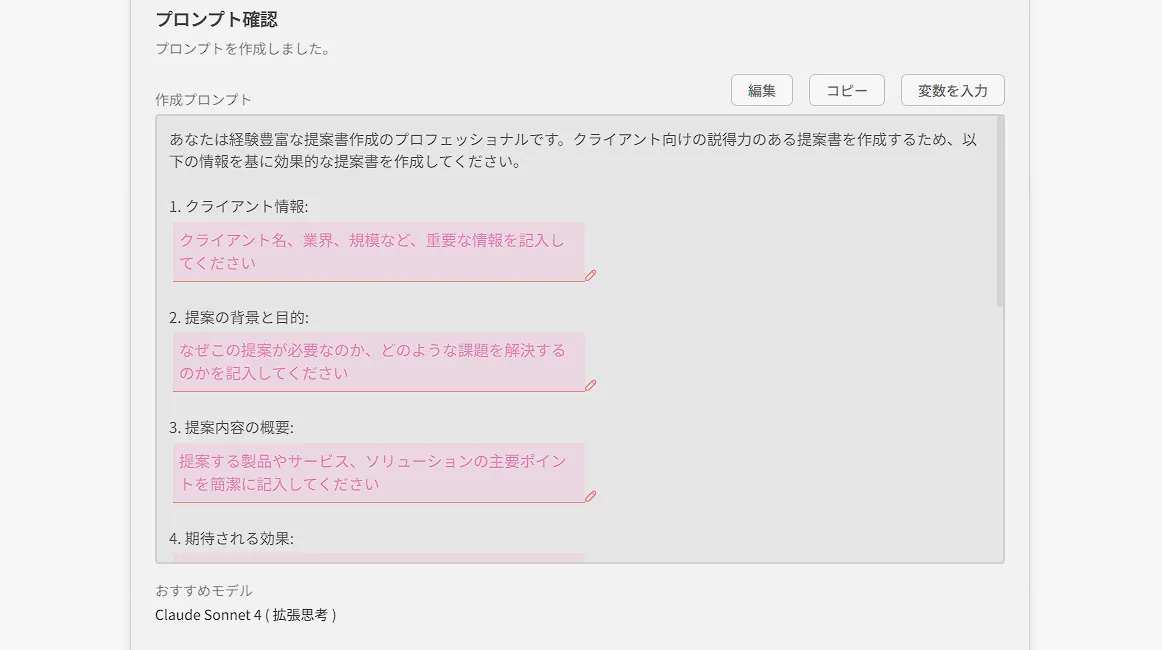
Task: Click the 3. 提案内容の概要 label
Action: pos(231,427)
